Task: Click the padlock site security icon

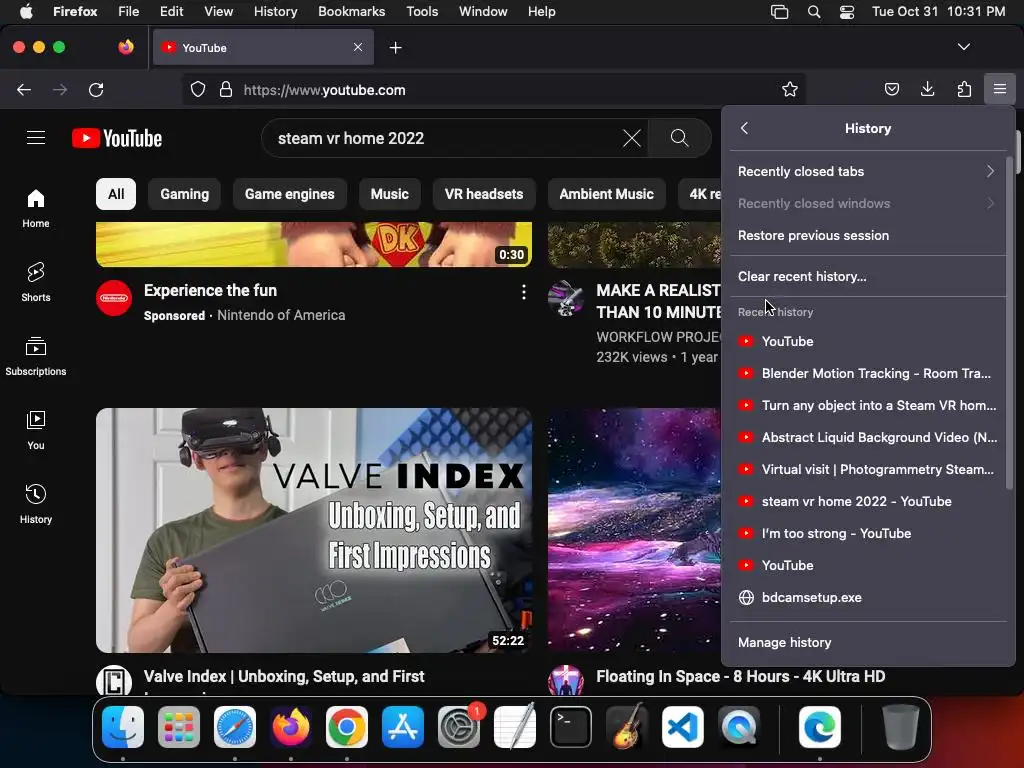Action: click(226, 89)
